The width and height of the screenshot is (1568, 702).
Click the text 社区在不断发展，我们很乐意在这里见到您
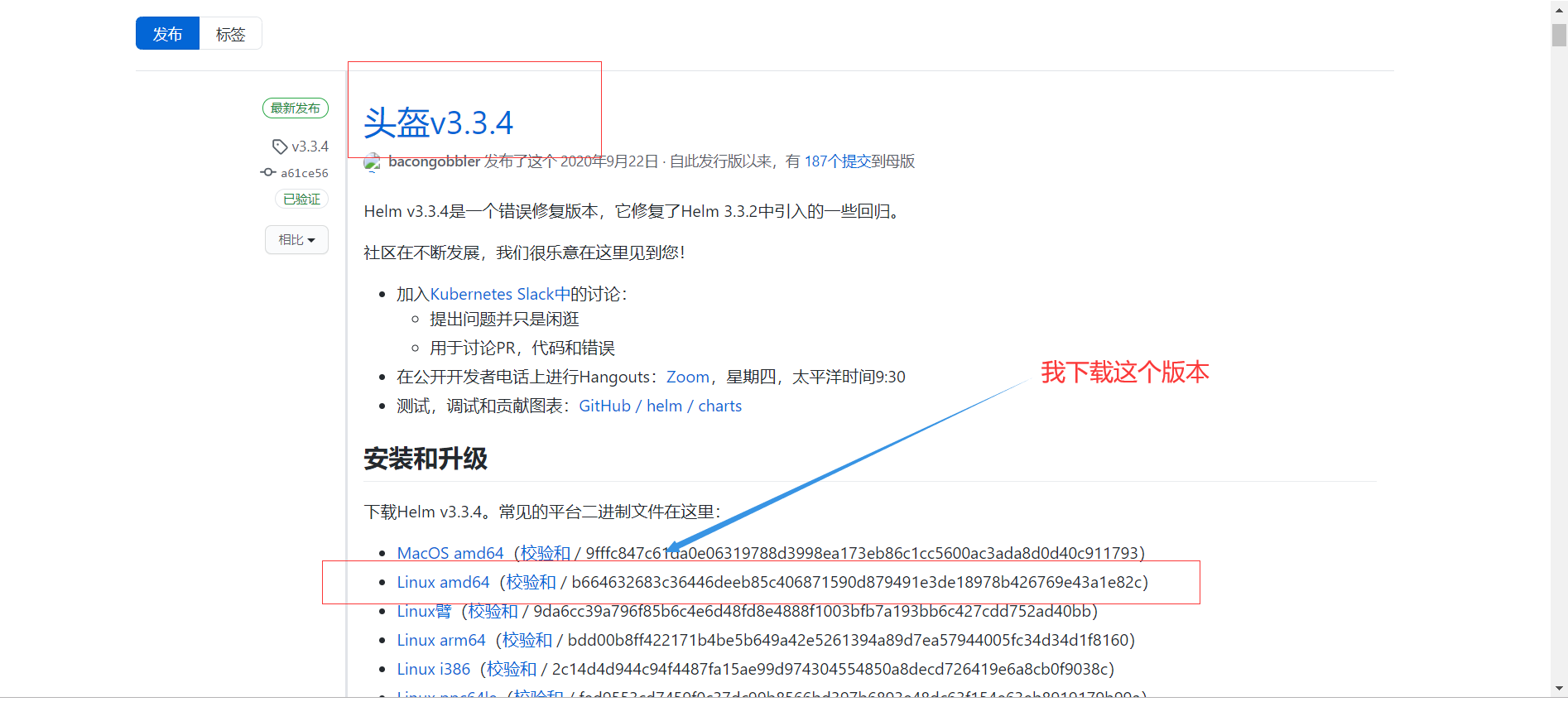click(x=524, y=252)
